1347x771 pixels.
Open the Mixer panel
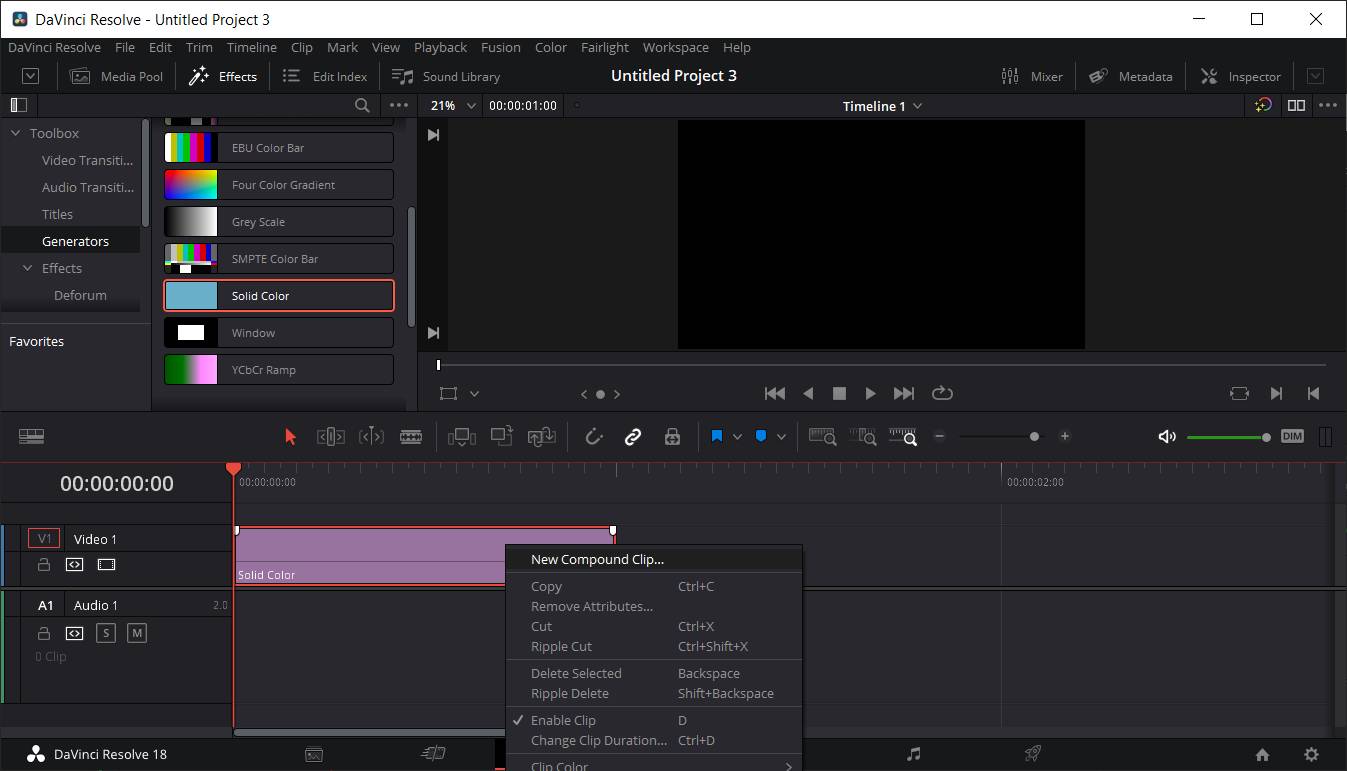(x=1032, y=76)
